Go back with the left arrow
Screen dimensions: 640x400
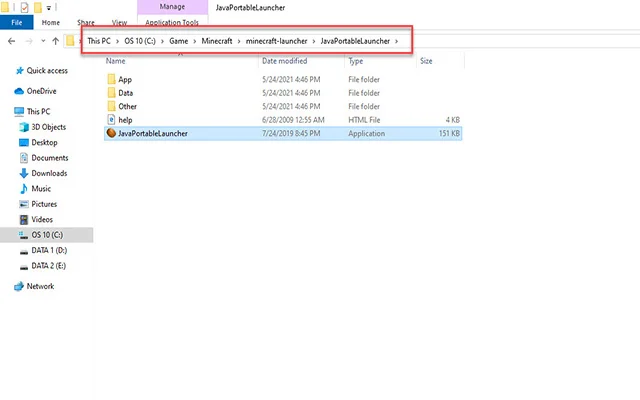(x=11, y=41)
